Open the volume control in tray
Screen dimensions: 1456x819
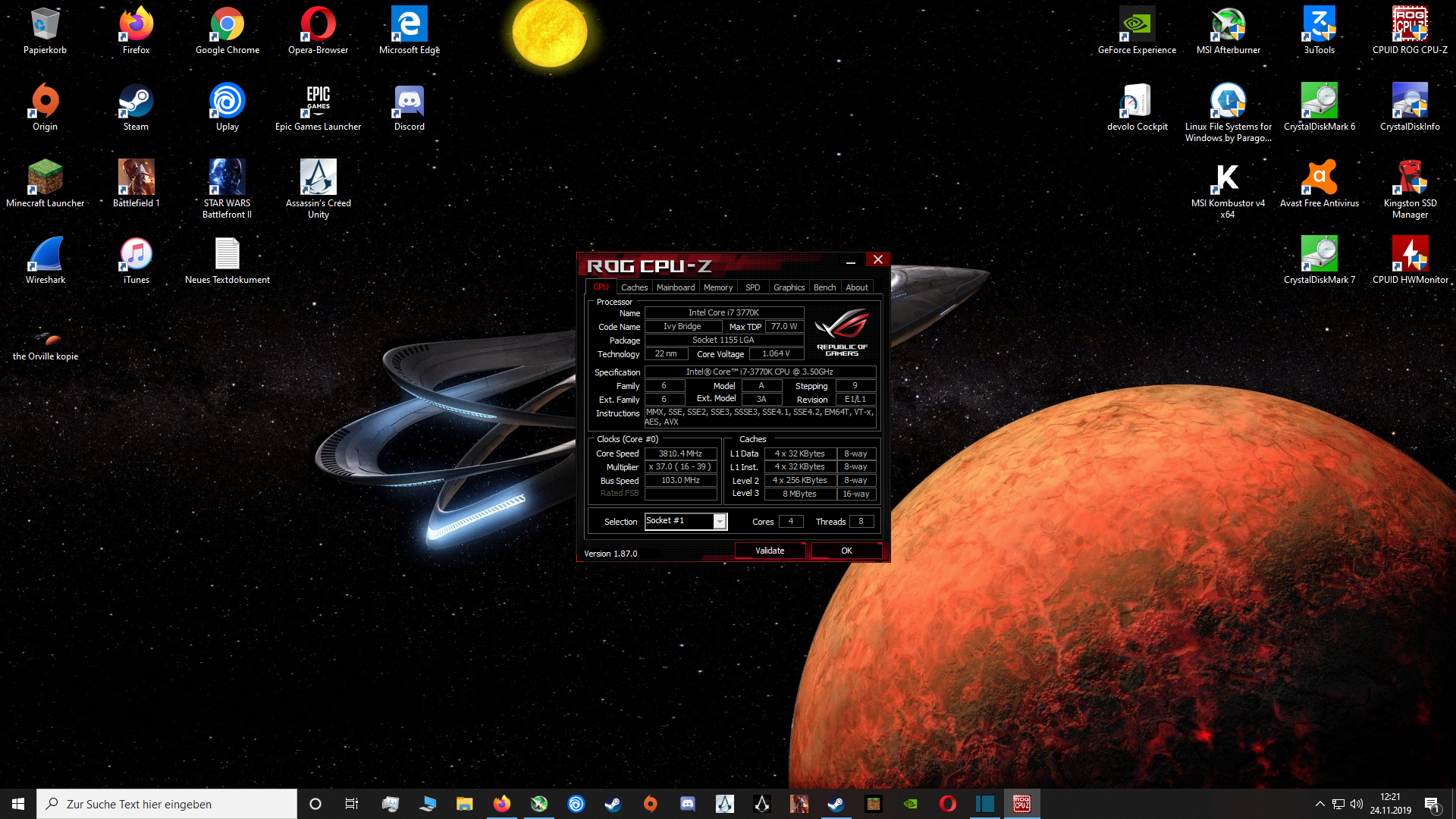[x=1357, y=804]
